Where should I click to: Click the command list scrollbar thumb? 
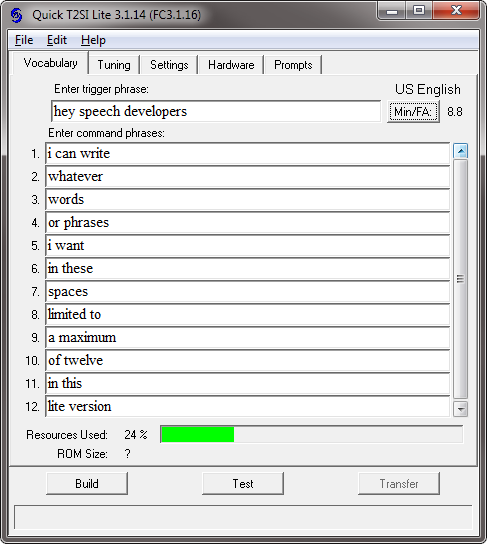pyautogui.click(x=460, y=279)
